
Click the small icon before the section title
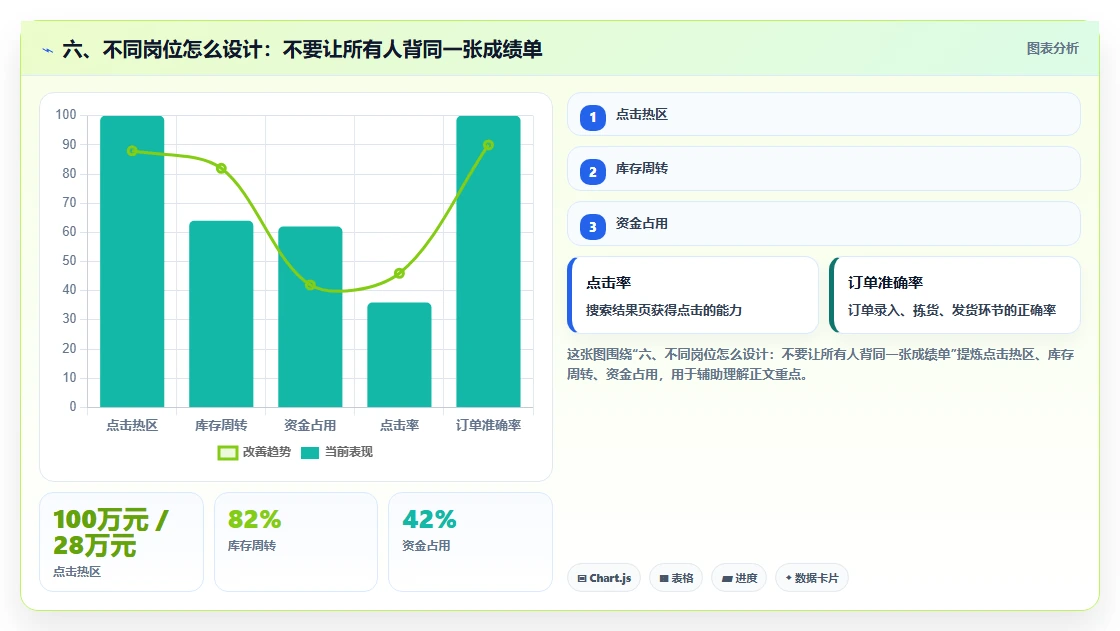48,50
